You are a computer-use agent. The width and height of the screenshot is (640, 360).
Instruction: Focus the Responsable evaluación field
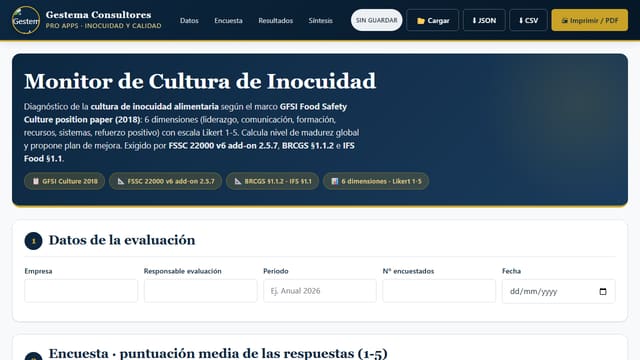tap(200, 291)
